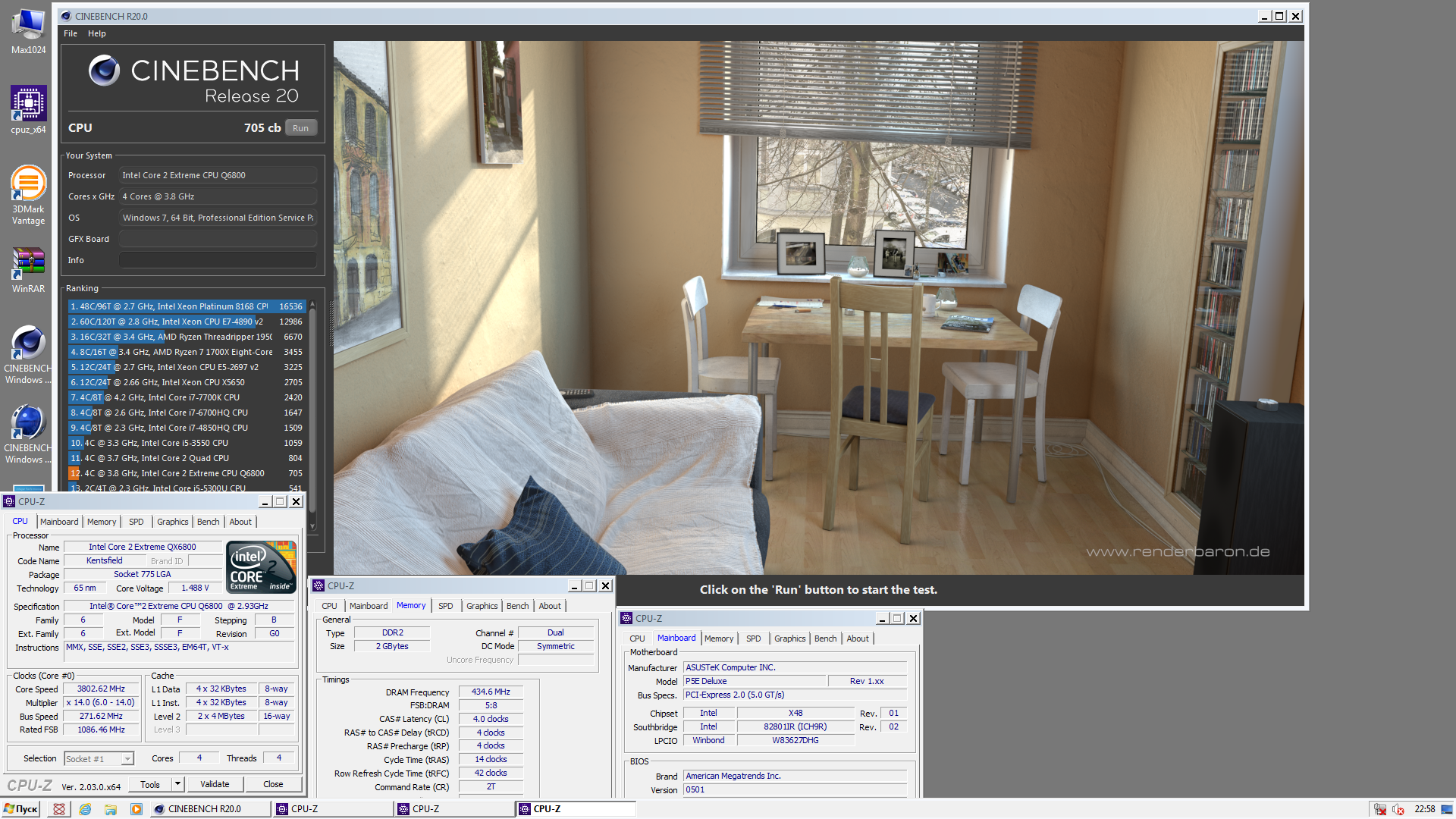Image resolution: width=1456 pixels, height=819 pixels.
Task: Click the Core Speed value 3802.62 MHz
Action: [101, 689]
